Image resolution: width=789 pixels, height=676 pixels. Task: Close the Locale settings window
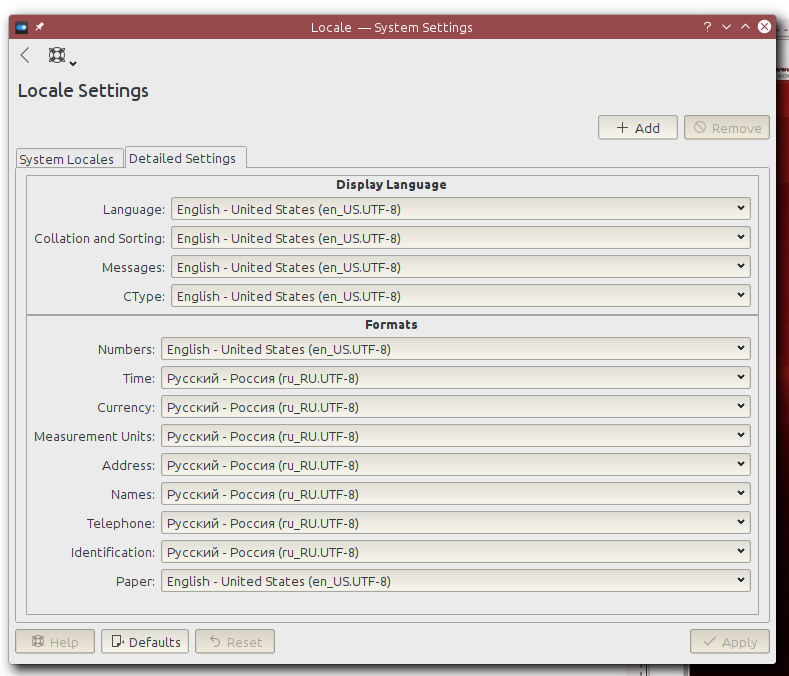[x=764, y=27]
